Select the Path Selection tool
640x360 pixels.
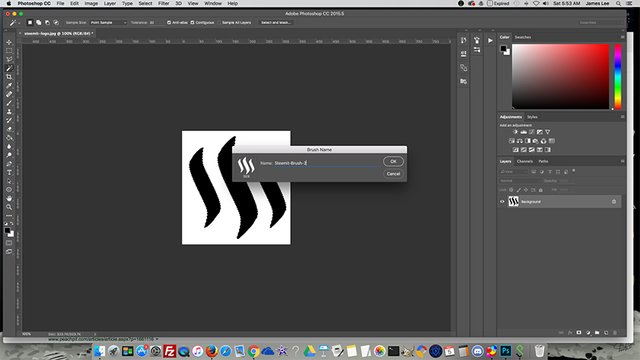(9, 181)
